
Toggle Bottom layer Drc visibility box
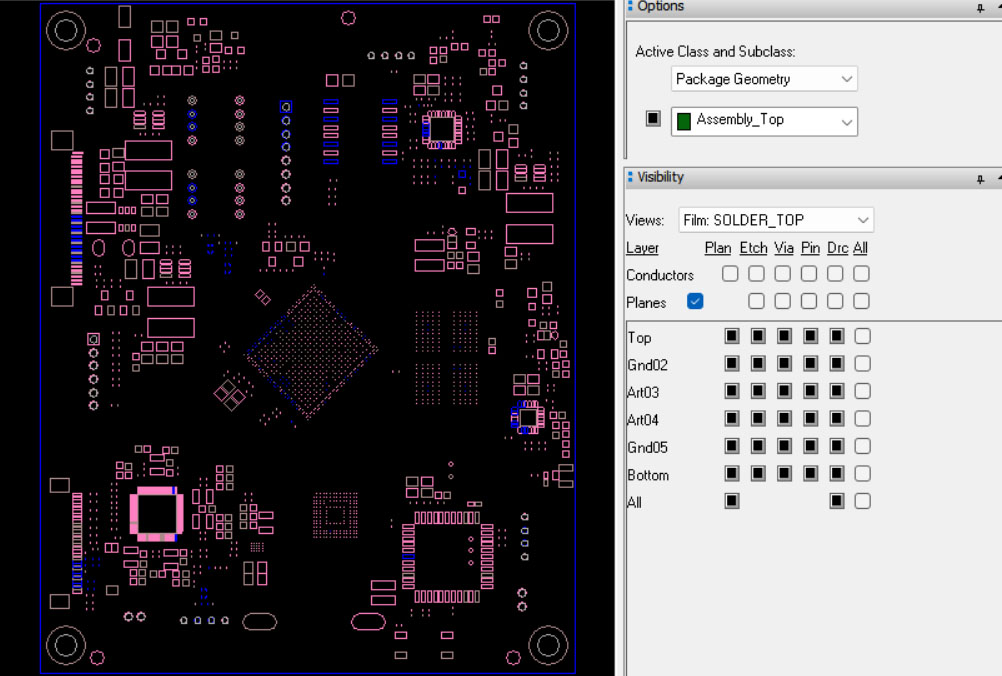click(x=837, y=474)
